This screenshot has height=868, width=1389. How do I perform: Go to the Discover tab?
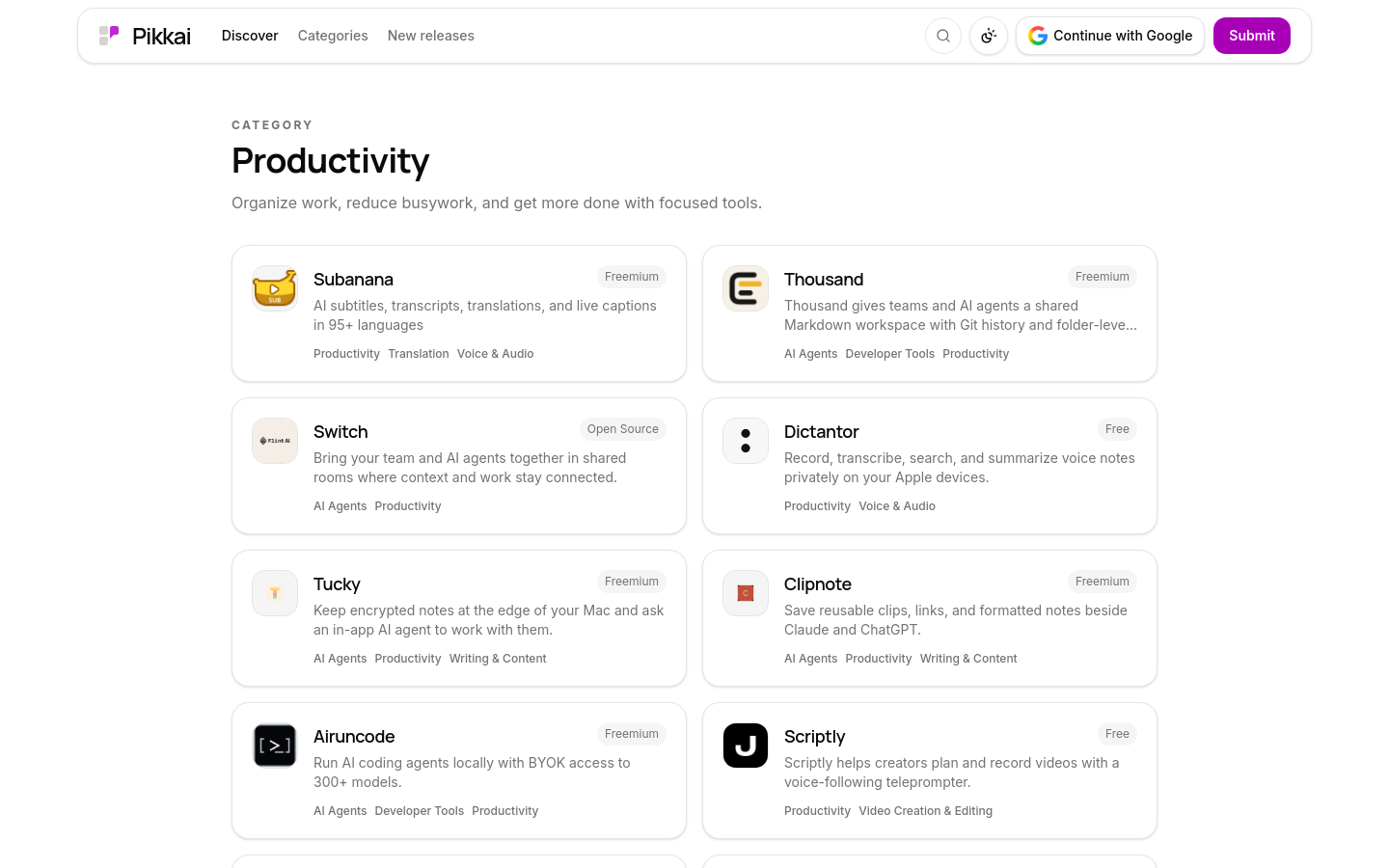point(250,36)
